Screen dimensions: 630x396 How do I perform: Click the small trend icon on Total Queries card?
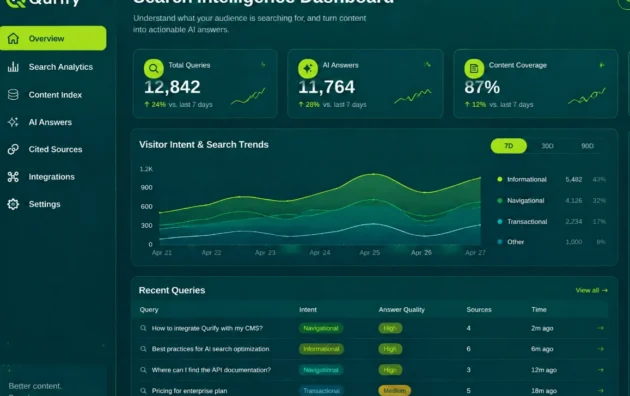pos(263,64)
